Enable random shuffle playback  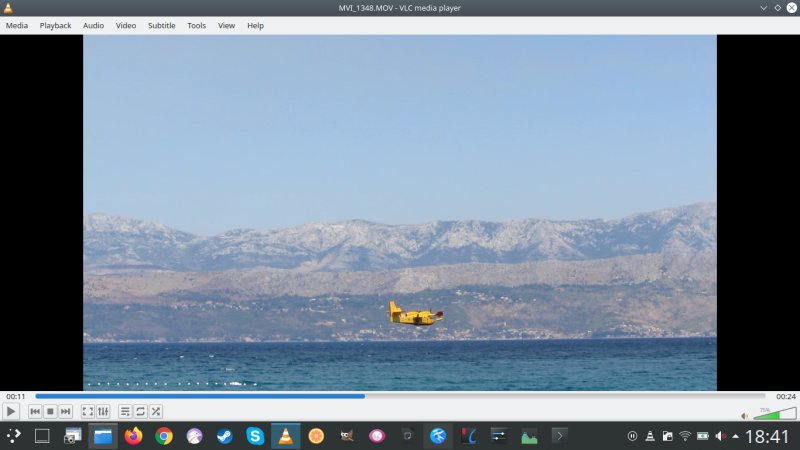(x=156, y=411)
